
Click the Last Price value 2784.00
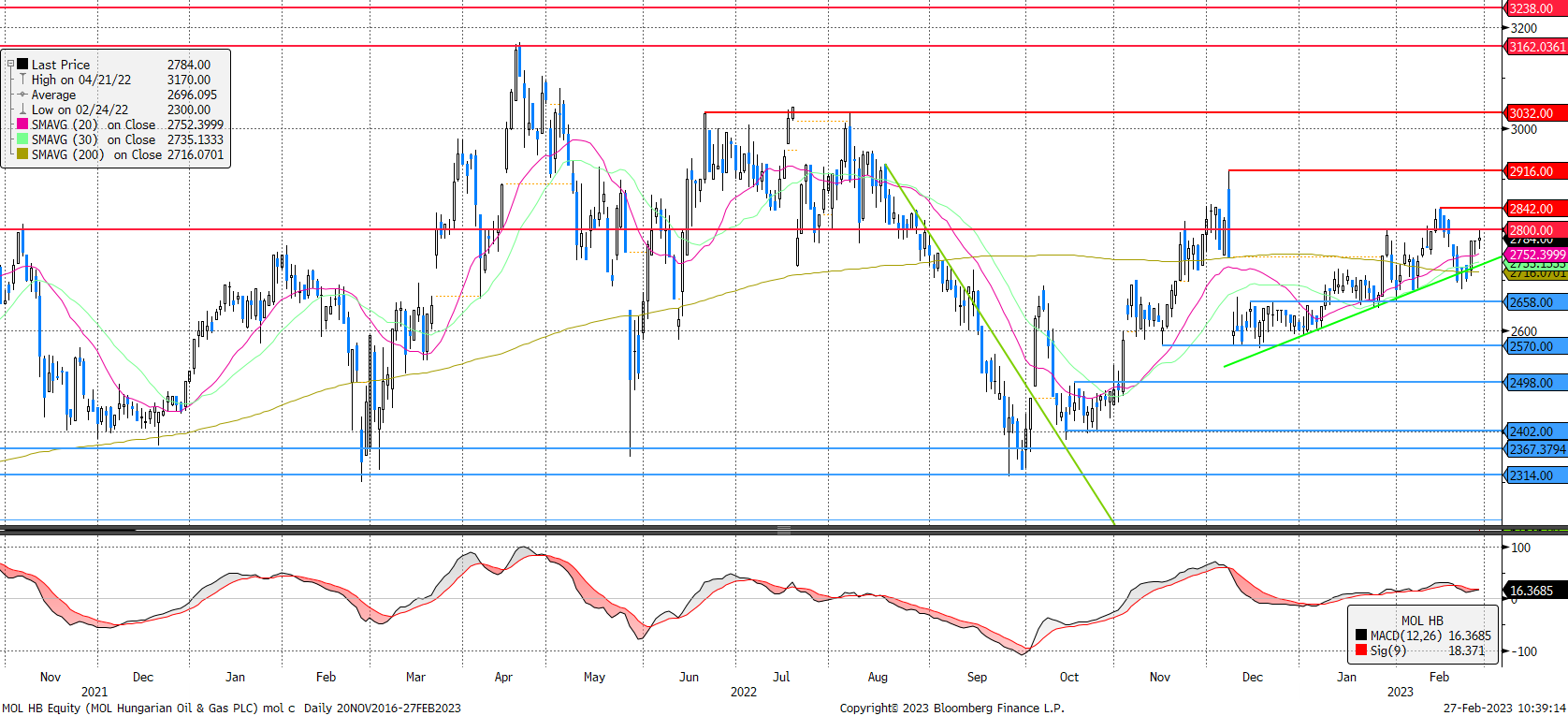tap(189, 65)
